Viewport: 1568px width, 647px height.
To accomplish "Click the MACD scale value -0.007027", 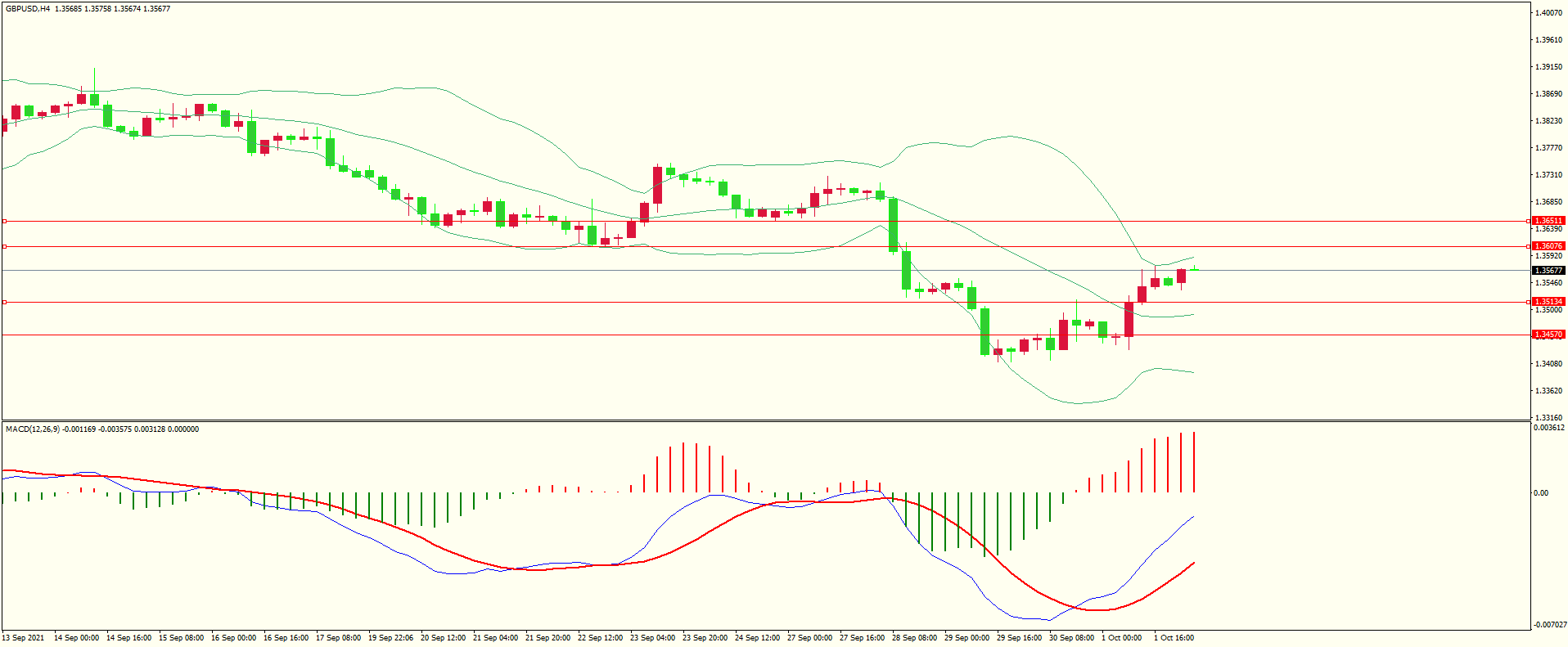I will coord(1549,625).
